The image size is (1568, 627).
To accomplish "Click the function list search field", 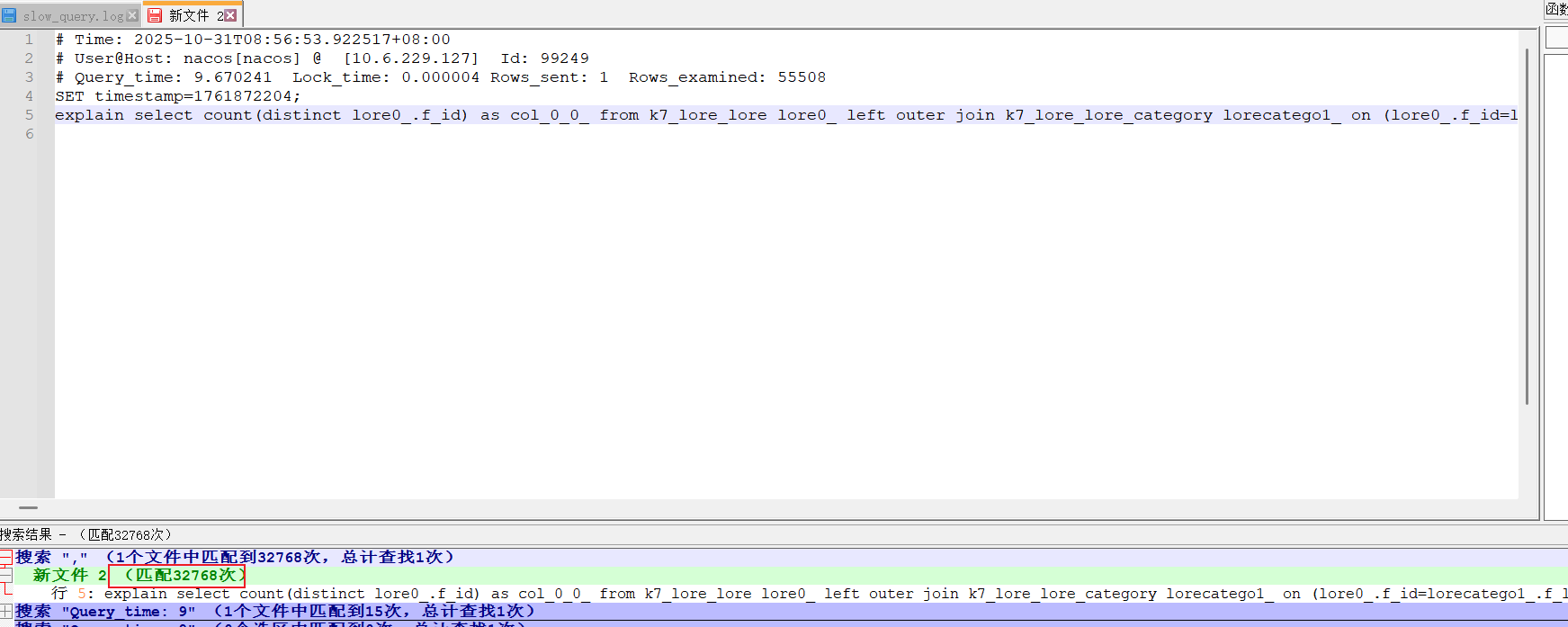I will [1556, 38].
